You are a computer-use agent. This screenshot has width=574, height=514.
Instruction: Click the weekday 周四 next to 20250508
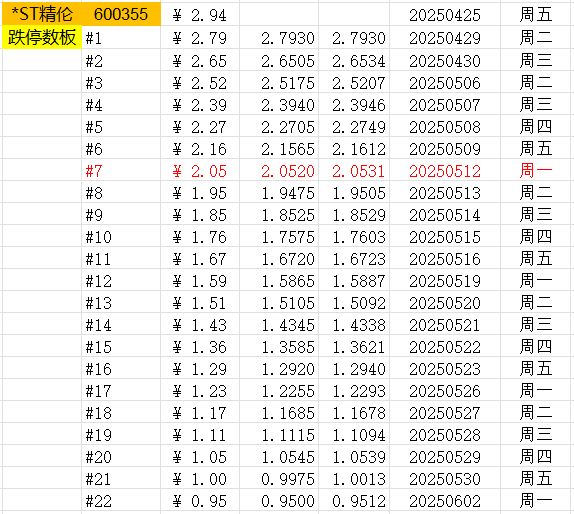pyautogui.click(x=537, y=127)
